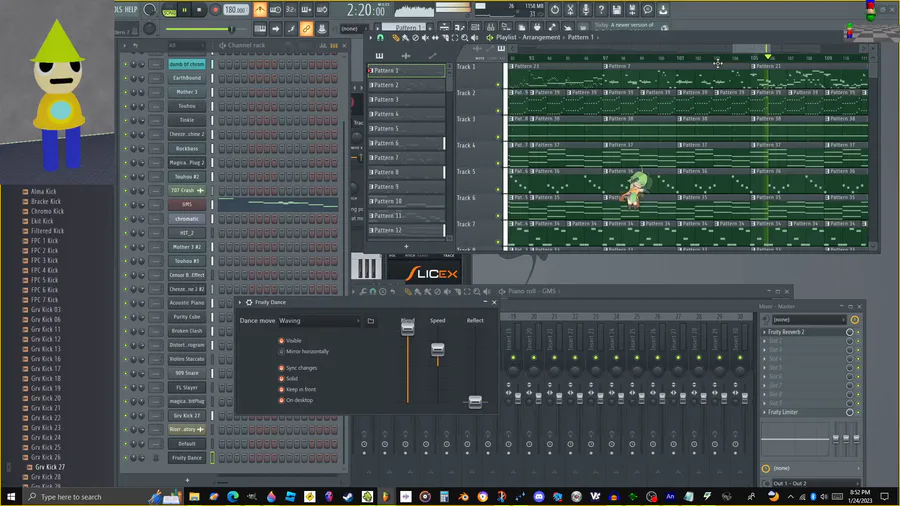
Task: Click the Channel rack graph editor icon
Action: (323, 45)
